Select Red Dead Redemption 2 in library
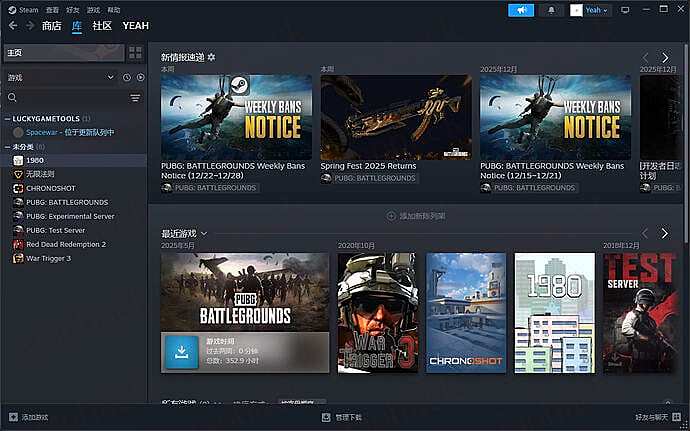This screenshot has height=431, width=690. click(66, 244)
